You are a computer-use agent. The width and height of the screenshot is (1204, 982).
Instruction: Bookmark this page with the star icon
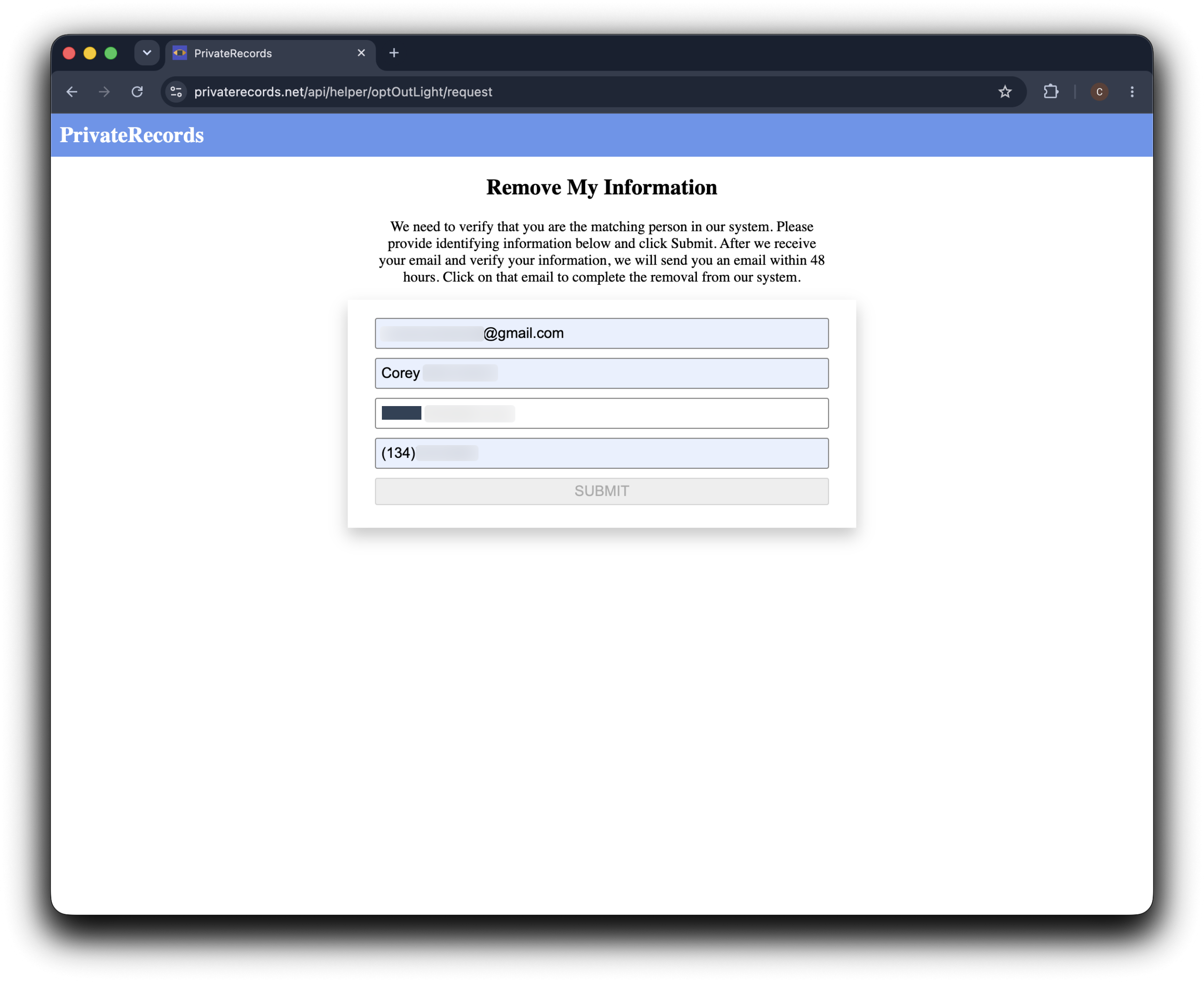click(x=1005, y=92)
